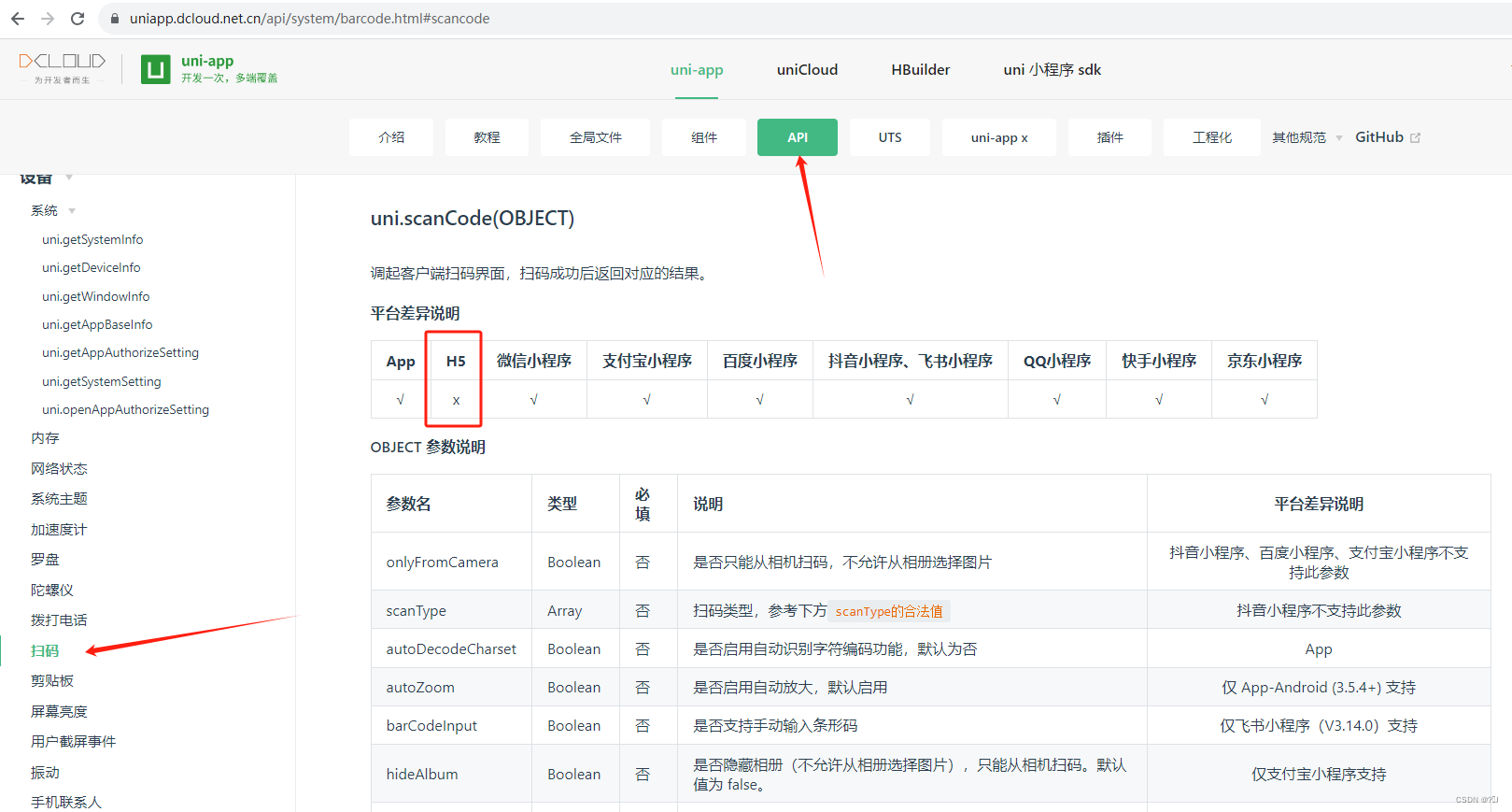The image size is (1512, 812).
Task: Select 拨打电话 in the sidebar
Action: pos(59,620)
